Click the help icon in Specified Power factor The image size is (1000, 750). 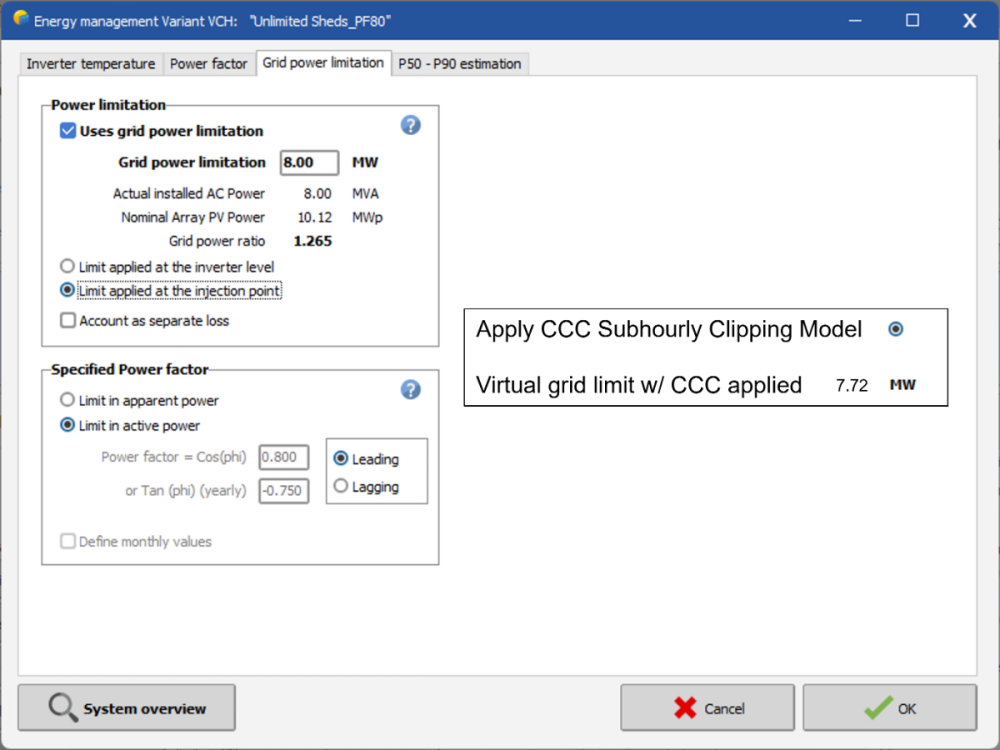410,390
